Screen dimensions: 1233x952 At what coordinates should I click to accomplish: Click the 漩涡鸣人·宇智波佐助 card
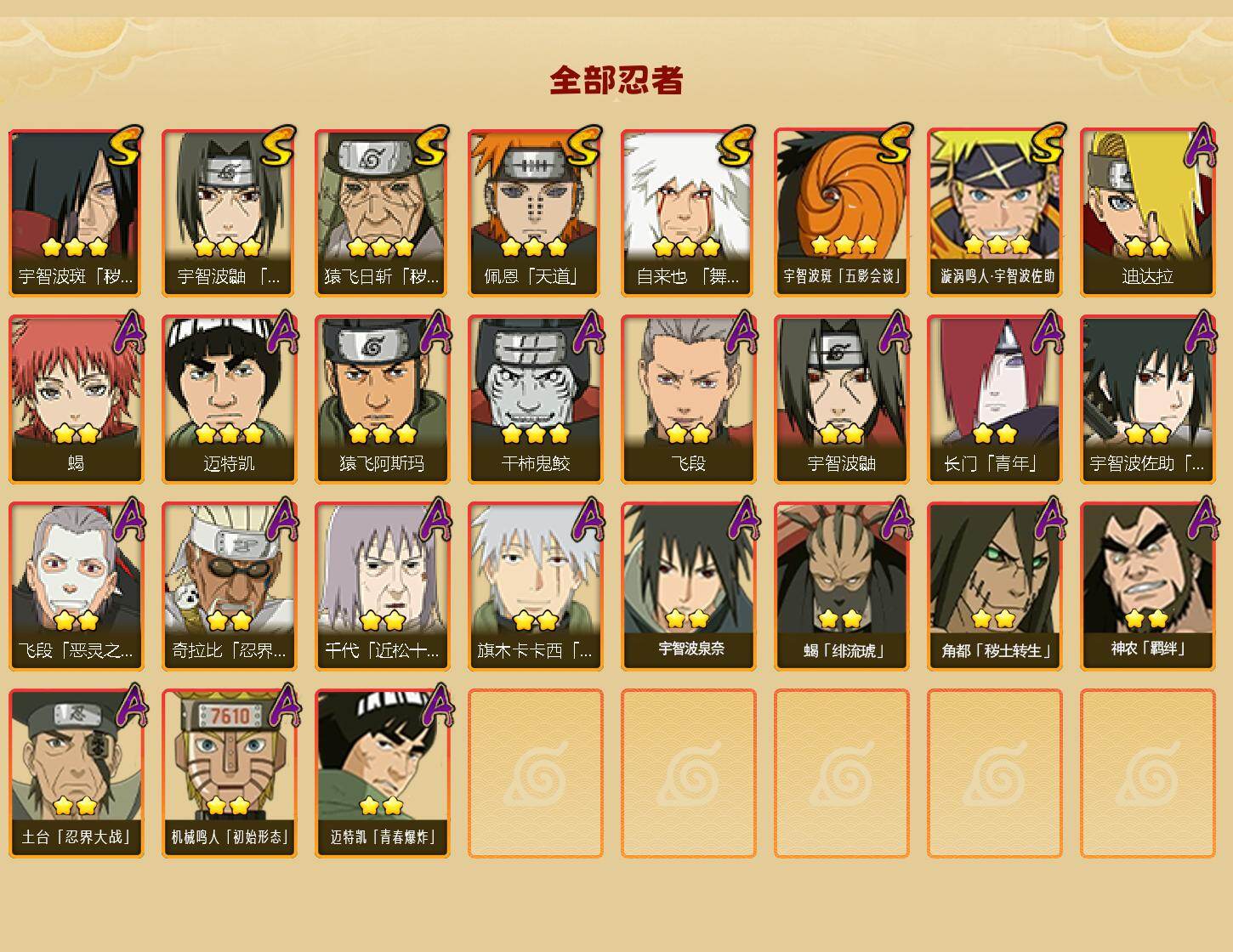[x=994, y=212]
